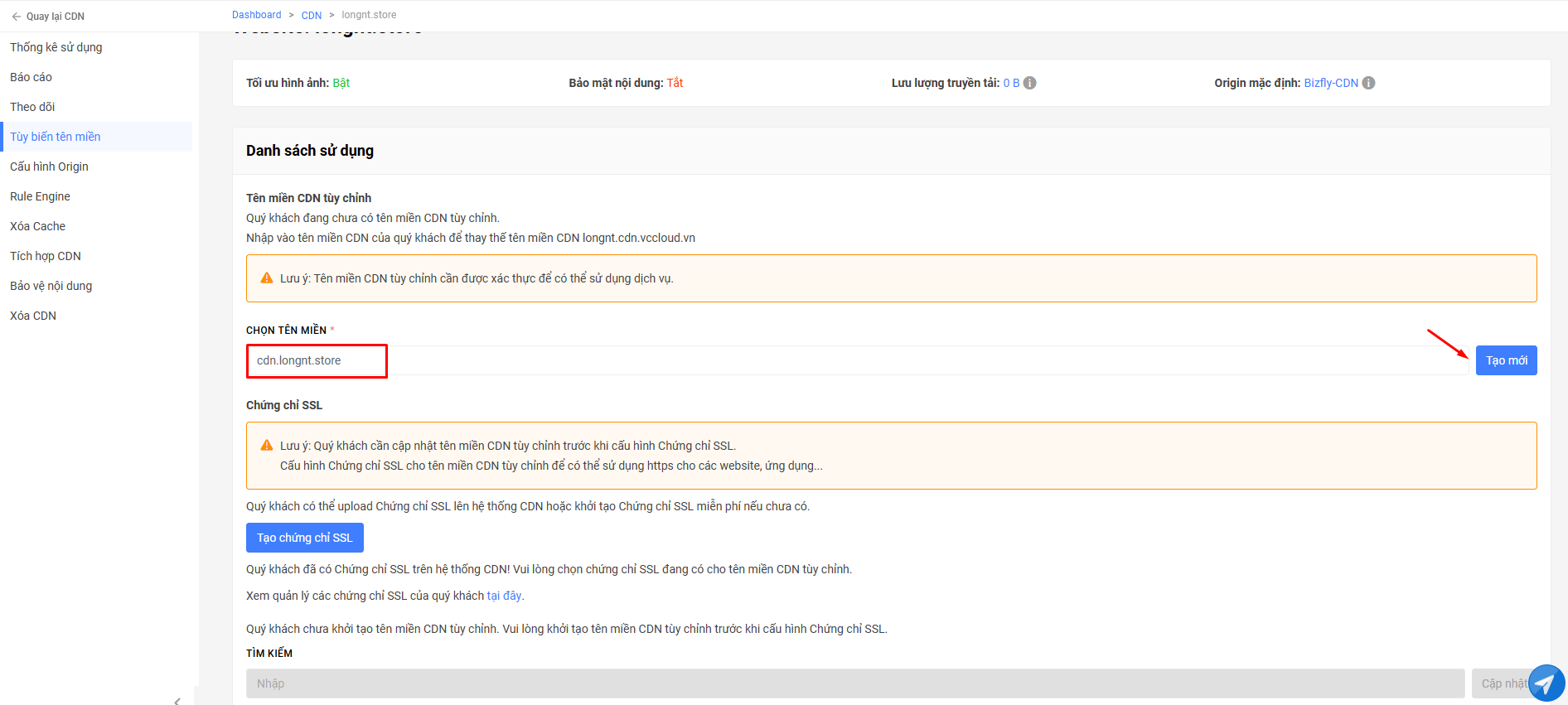
Task: Focus the cdn.longnt.store domain input field
Action: [x=857, y=360]
